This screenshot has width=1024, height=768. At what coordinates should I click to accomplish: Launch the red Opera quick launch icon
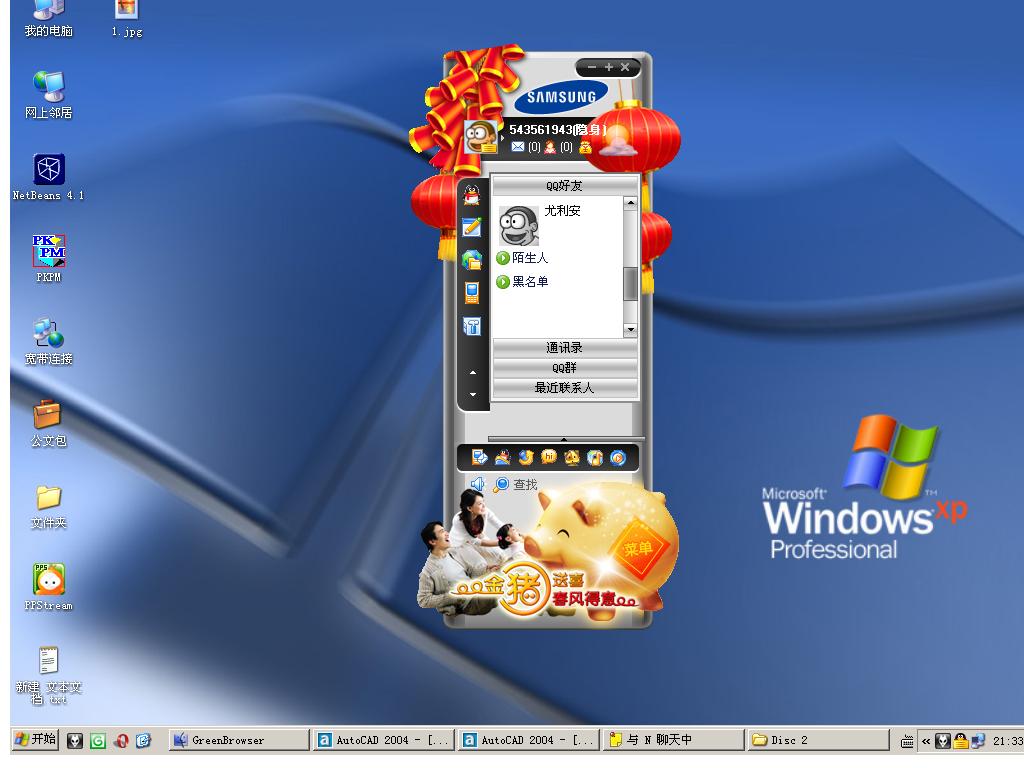tap(121, 741)
